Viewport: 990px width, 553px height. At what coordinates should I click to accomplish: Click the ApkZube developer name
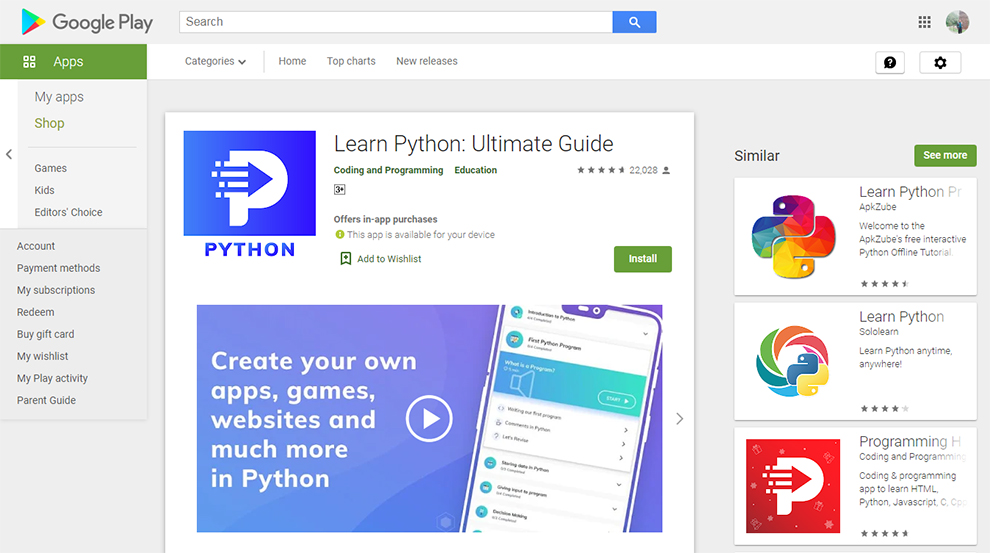point(878,207)
